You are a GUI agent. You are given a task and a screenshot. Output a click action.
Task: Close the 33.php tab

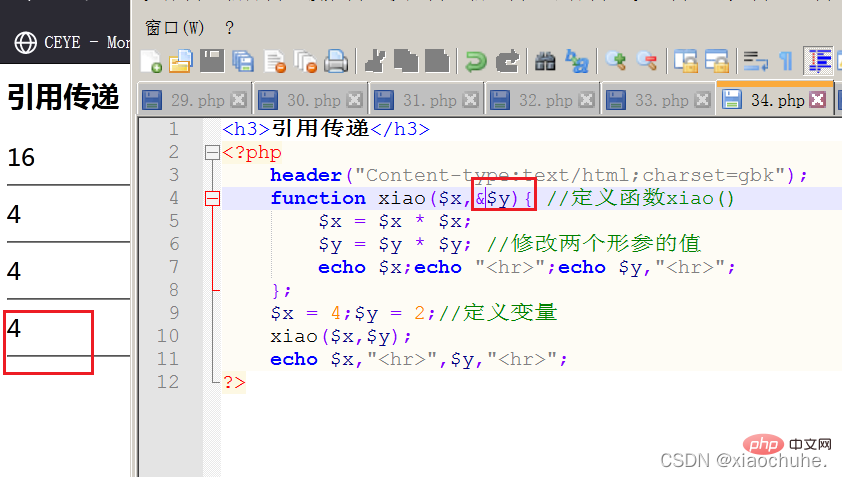point(702,100)
